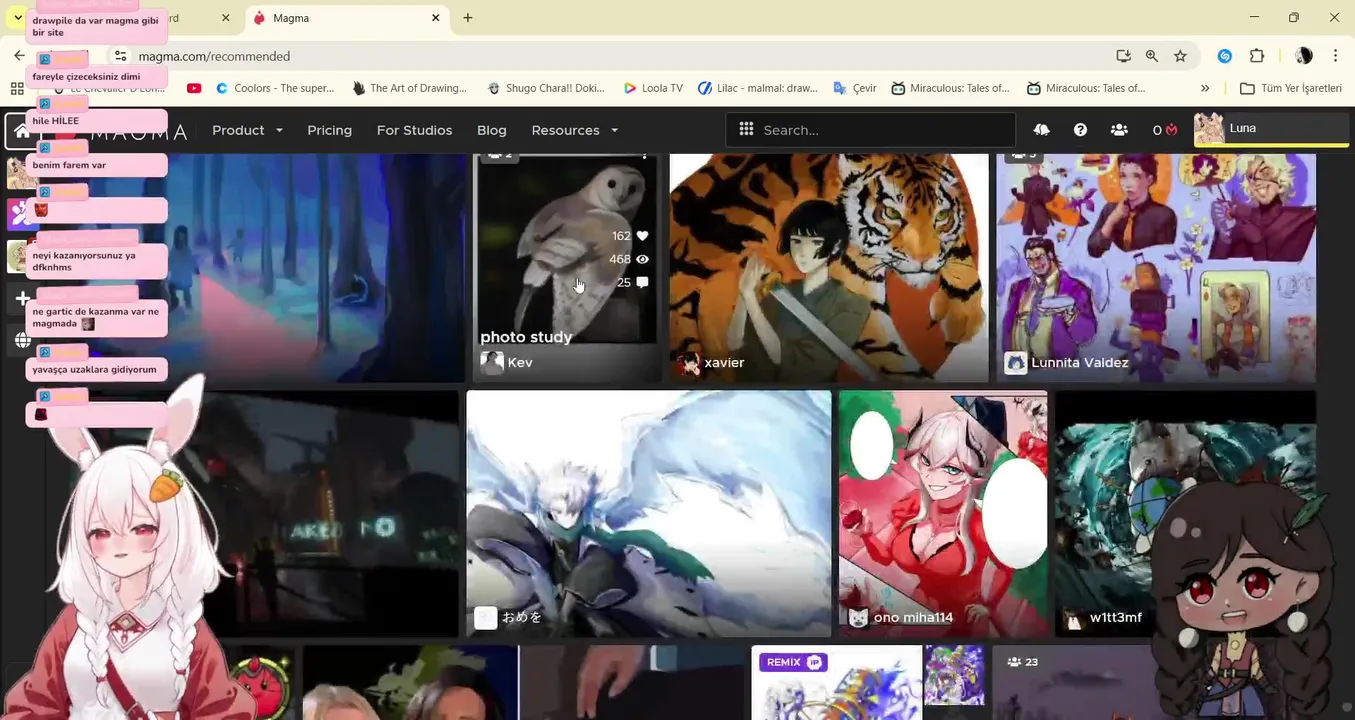Expand the Product dropdown menu

point(248,130)
